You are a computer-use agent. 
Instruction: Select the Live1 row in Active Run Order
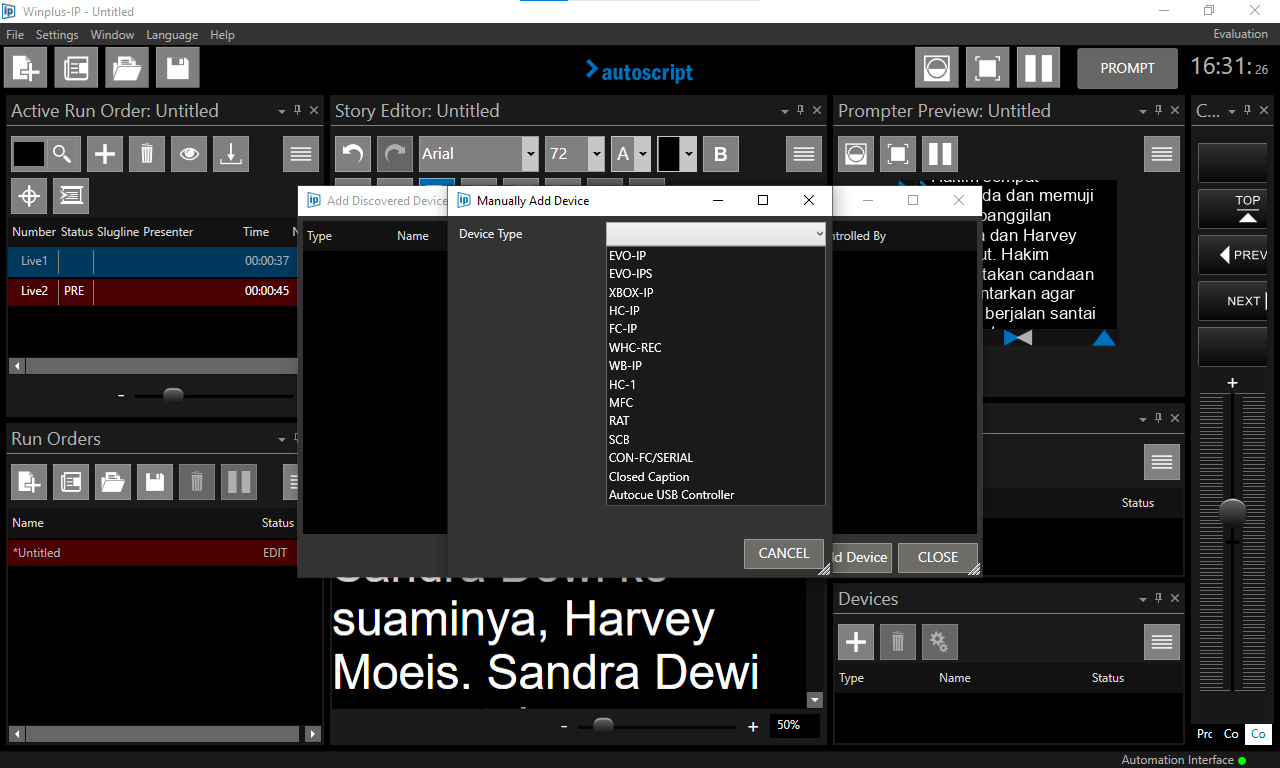click(x=152, y=261)
